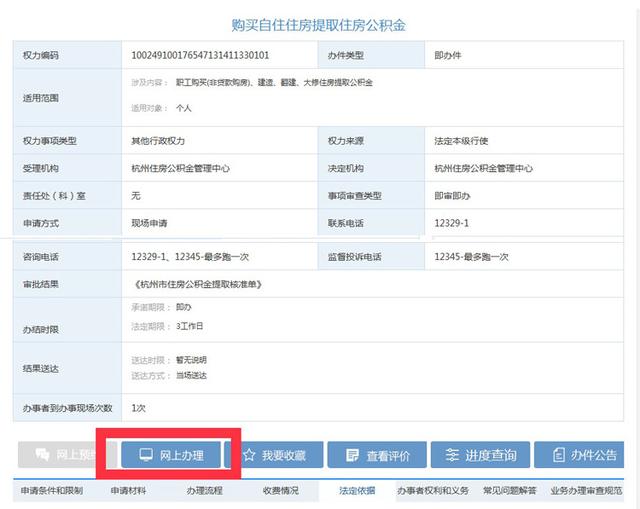The width and height of the screenshot is (640, 509).
Task: Click the 网上办理 online handling button
Action: pyautogui.click(x=171, y=454)
